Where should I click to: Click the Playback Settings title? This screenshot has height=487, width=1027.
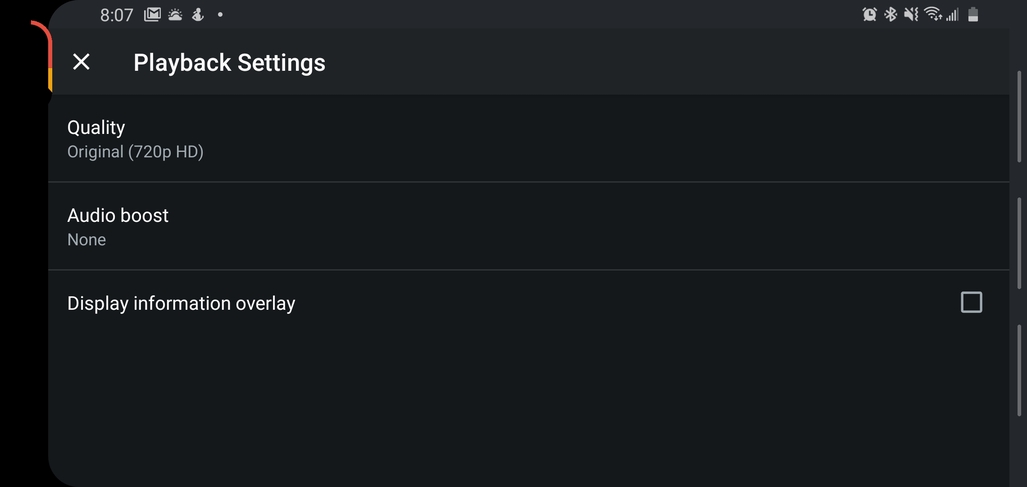coord(229,62)
